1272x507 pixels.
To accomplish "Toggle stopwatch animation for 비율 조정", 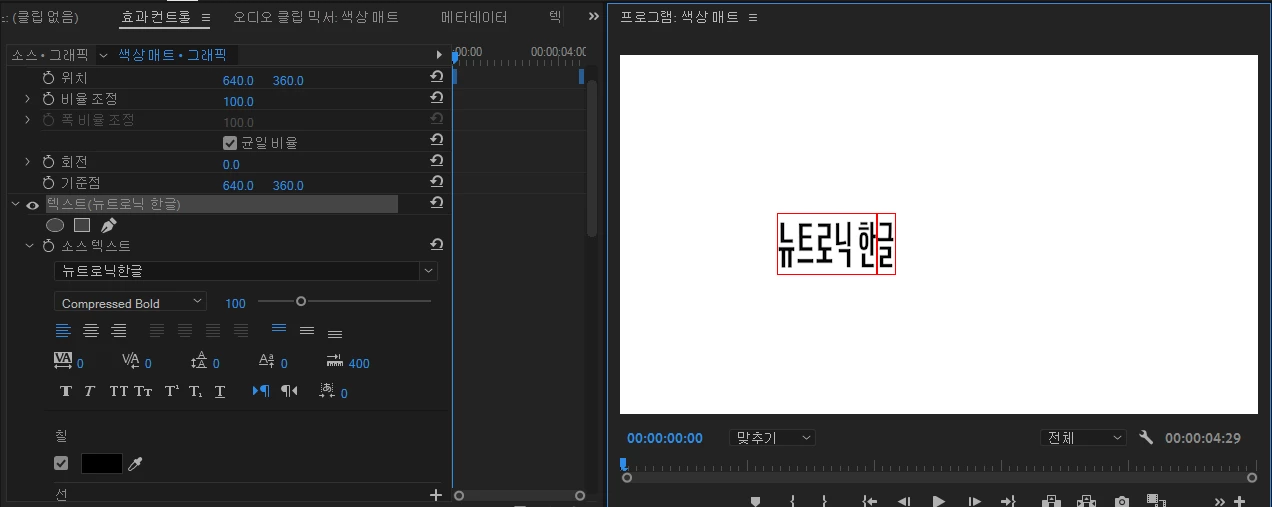I will click(x=48, y=99).
